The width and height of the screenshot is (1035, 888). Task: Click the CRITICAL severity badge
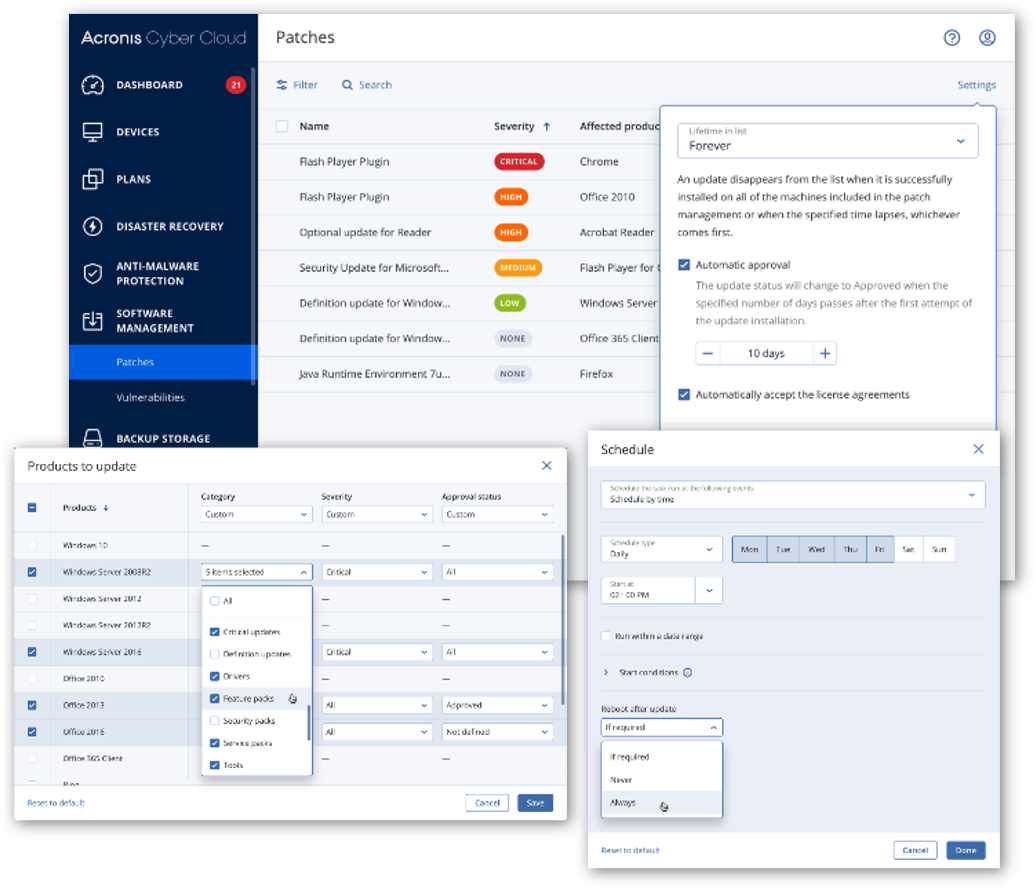point(519,162)
